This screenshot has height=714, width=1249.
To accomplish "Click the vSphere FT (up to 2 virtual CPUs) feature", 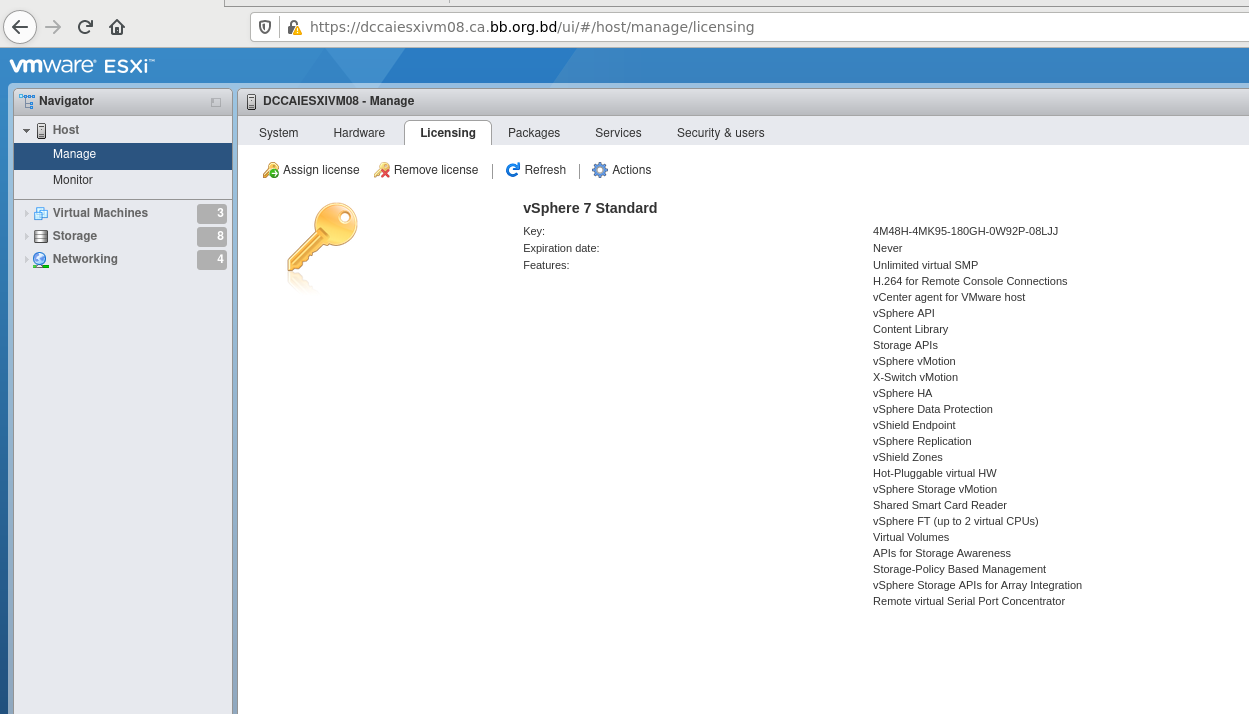I will tap(956, 521).
